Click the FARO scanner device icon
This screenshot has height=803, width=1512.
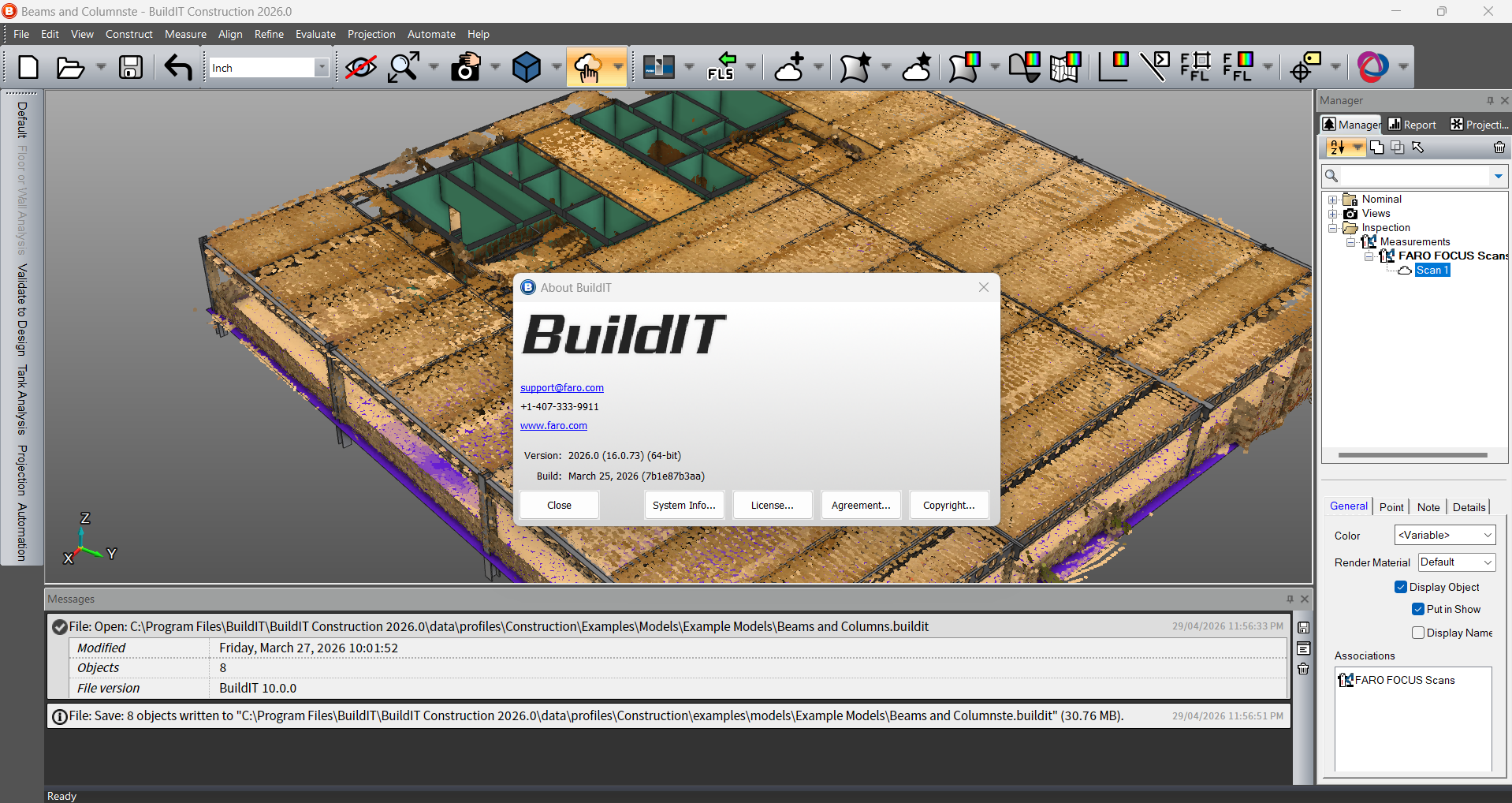tap(659, 68)
